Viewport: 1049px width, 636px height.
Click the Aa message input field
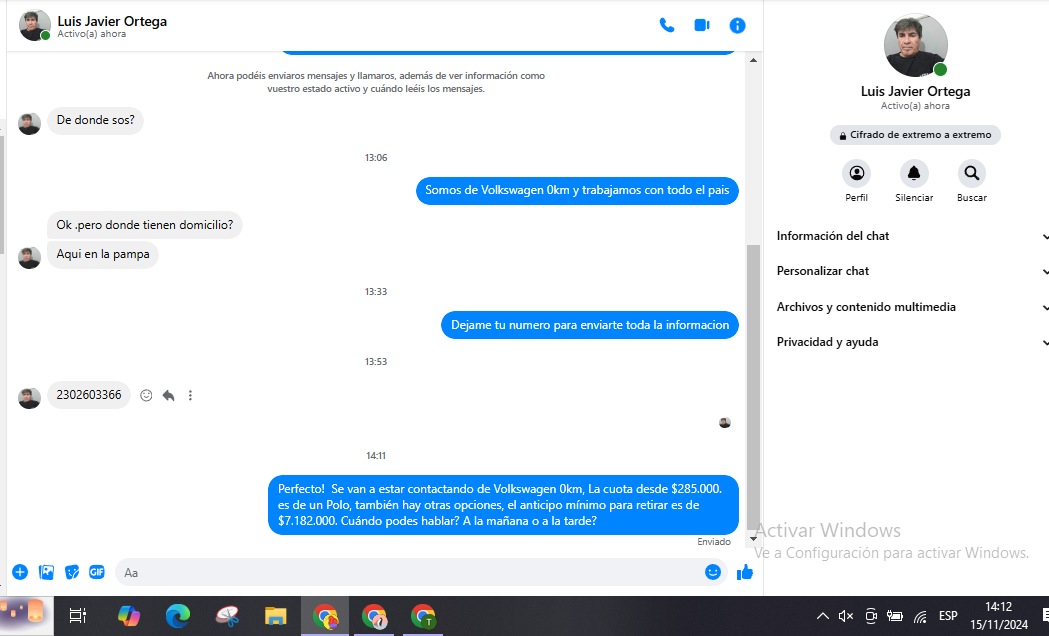point(400,573)
